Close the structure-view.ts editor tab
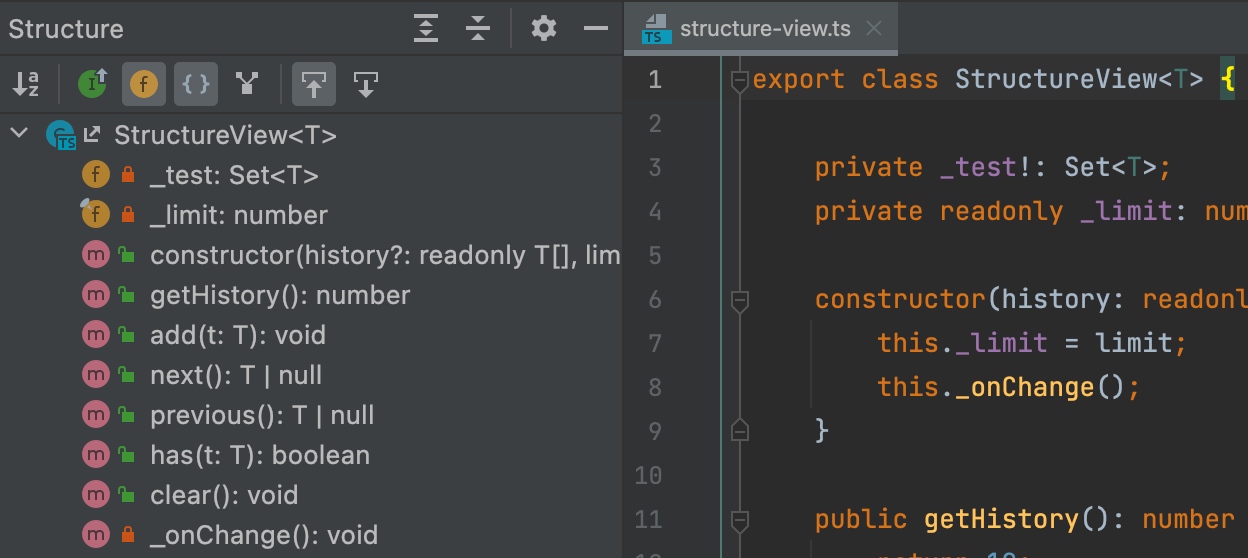 click(874, 29)
